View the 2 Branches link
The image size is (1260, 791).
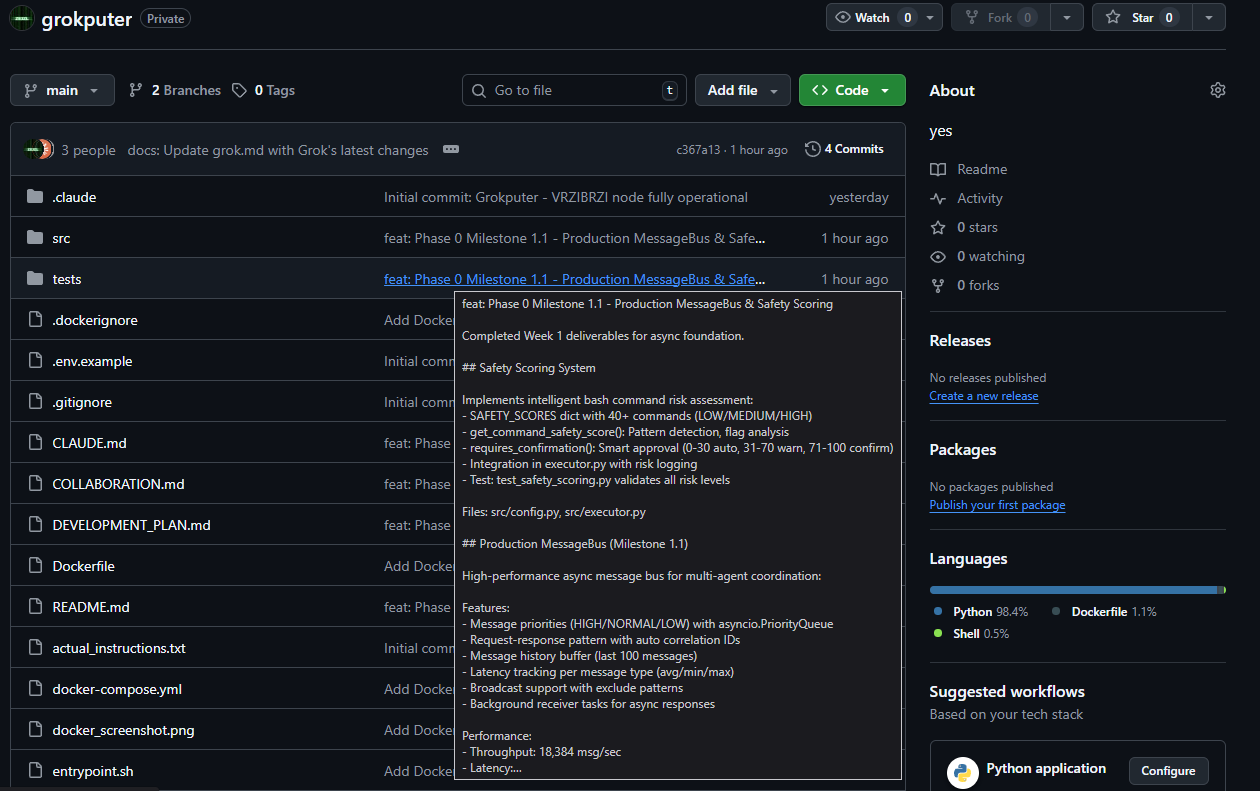tap(175, 90)
